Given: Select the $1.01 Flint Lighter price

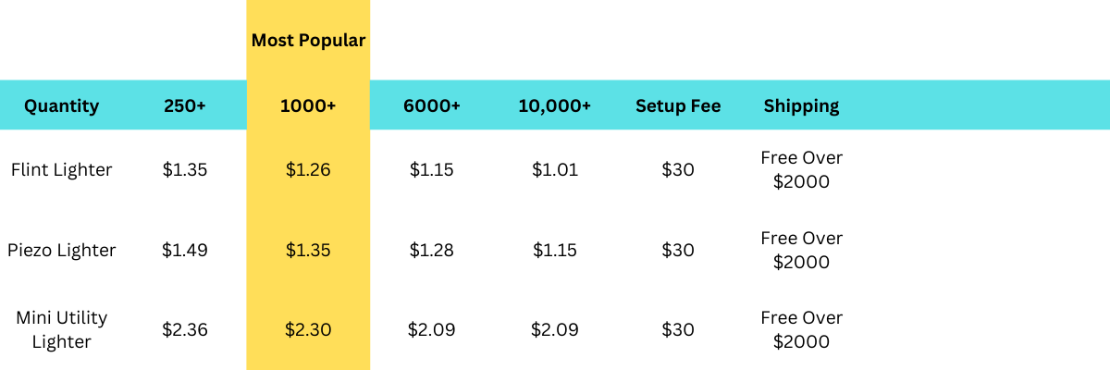Looking at the screenshot, I should coord(555,170).
